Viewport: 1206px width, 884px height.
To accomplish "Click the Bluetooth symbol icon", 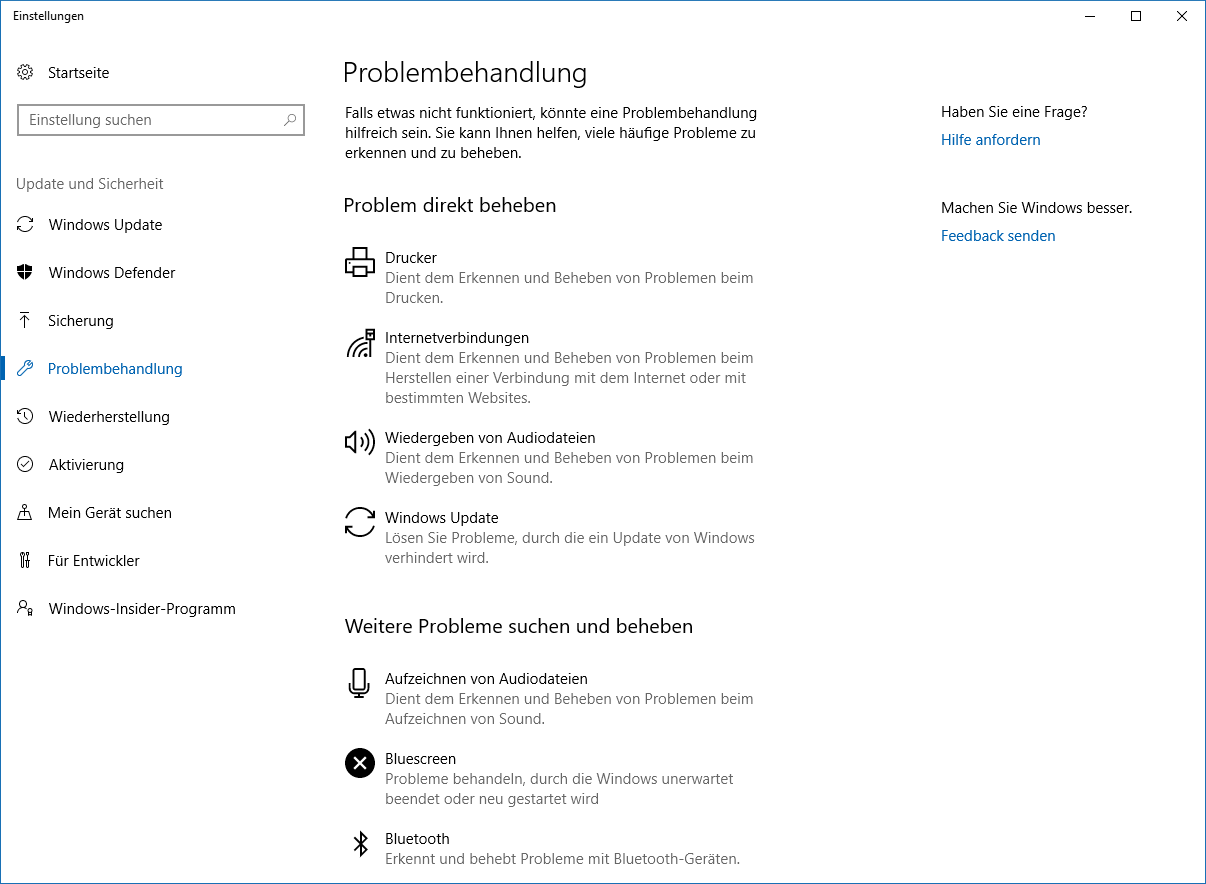I will point(360,843).
